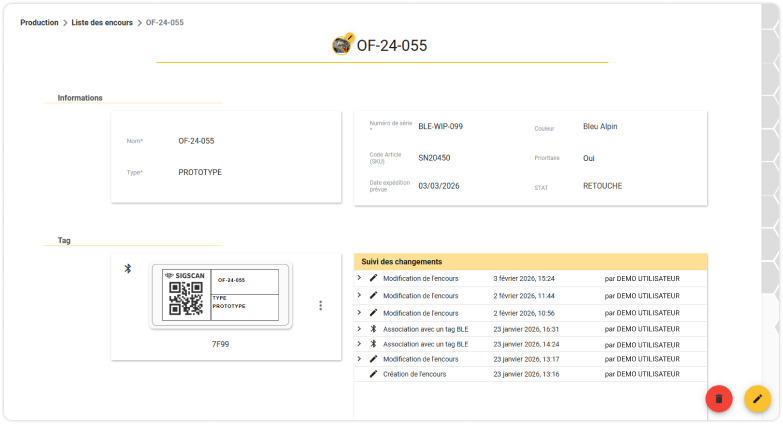Viewport: 783px width, 424px height.
Task: Click pencil icon of 3 février 2026, 15:24 change
Action: pos(373,278)
